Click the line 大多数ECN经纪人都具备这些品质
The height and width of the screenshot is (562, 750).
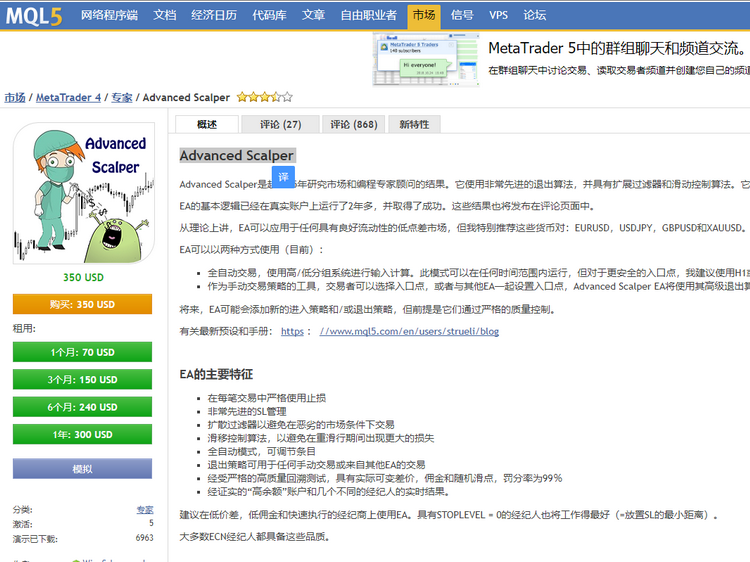coord(255,537)
